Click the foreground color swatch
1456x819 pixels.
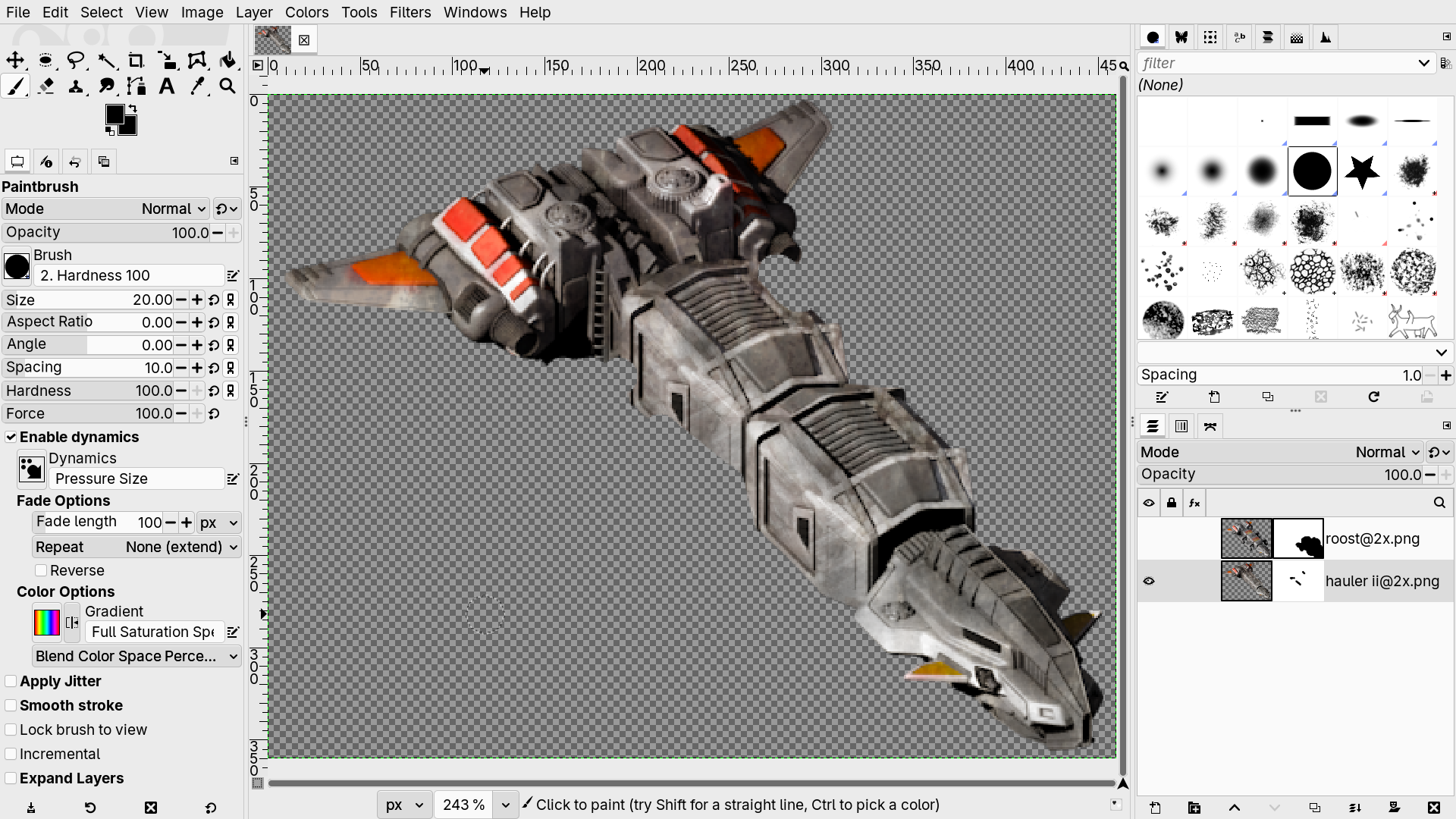tap(115, 115)
